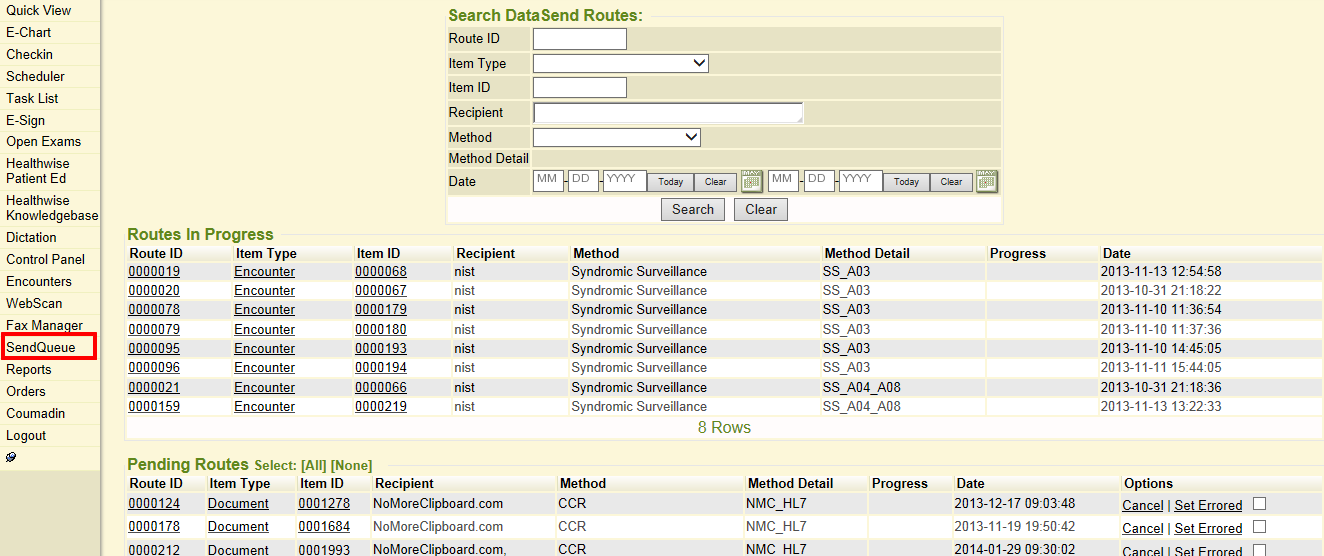1324x556 pixels.
Task: Click Today for the start date
Action: tap(670, 182)
